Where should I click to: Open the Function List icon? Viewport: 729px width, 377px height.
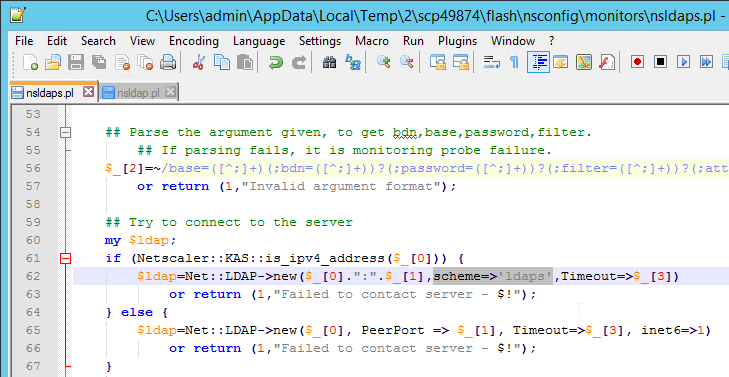click(x=607, y=62)
